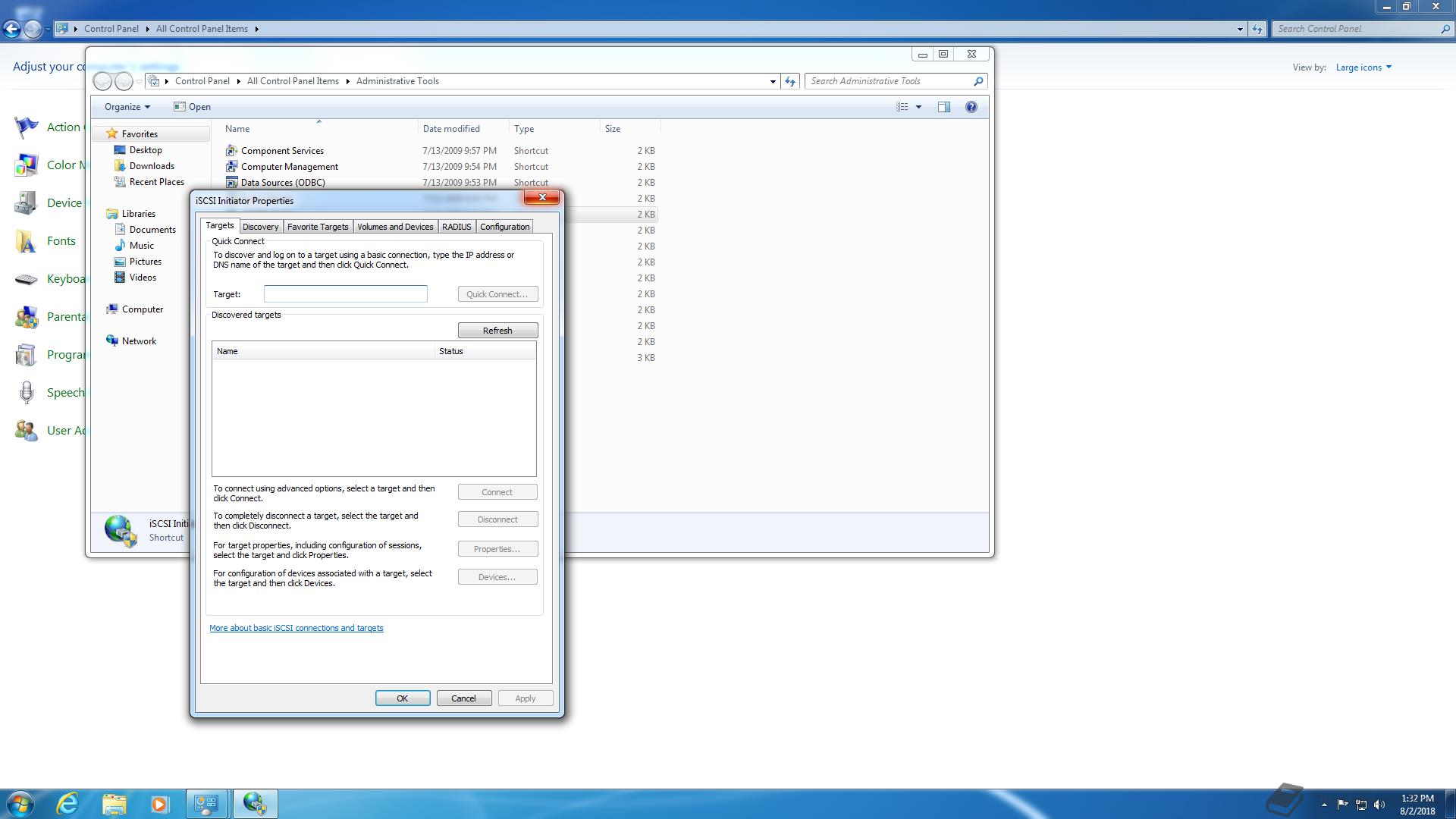This screenshot has height=819, width=1456.
Task: Switch to iSCSI Initiator taskbar button
Action: pyautogui.click(x=255, y=804)
